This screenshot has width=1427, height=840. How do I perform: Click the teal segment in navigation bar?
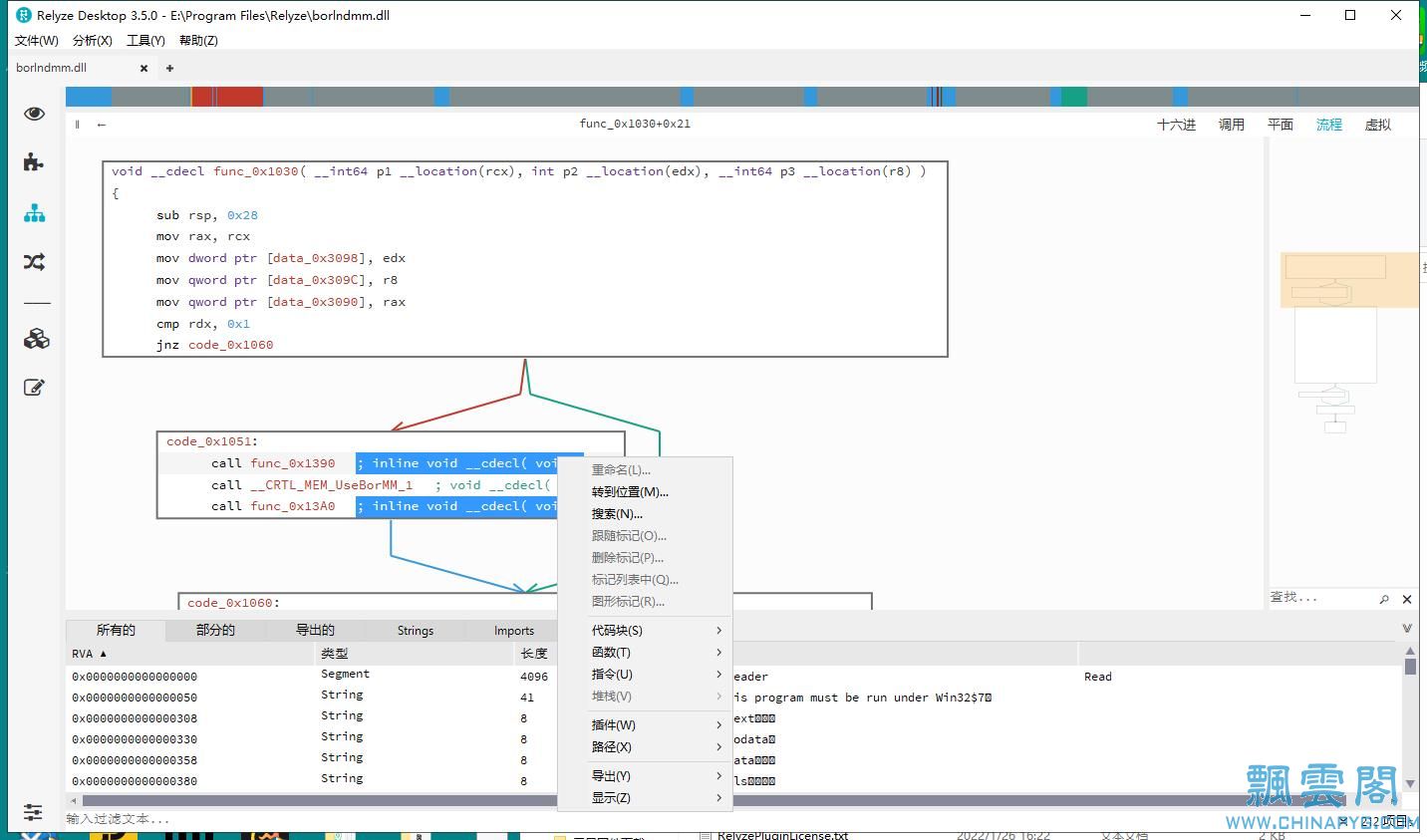[x=1073, y=97]
